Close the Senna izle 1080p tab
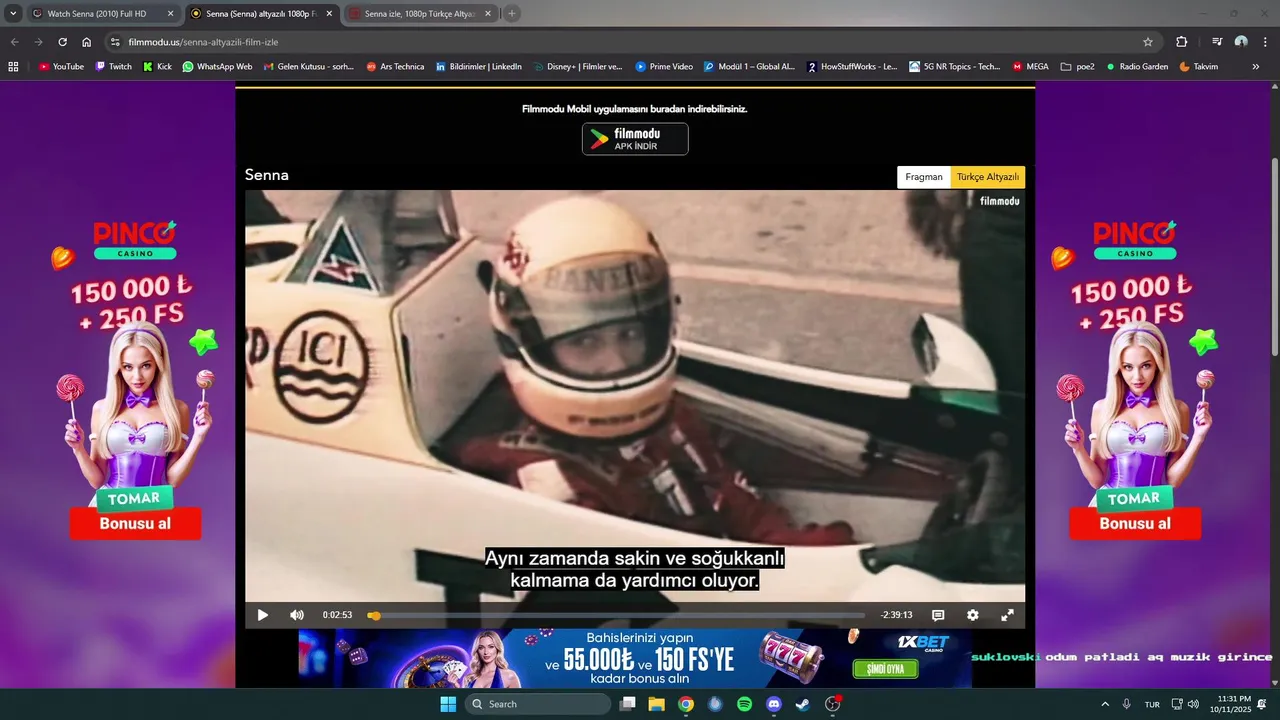Viewport: 1280px width, 720px height. [x=487, y=14]
